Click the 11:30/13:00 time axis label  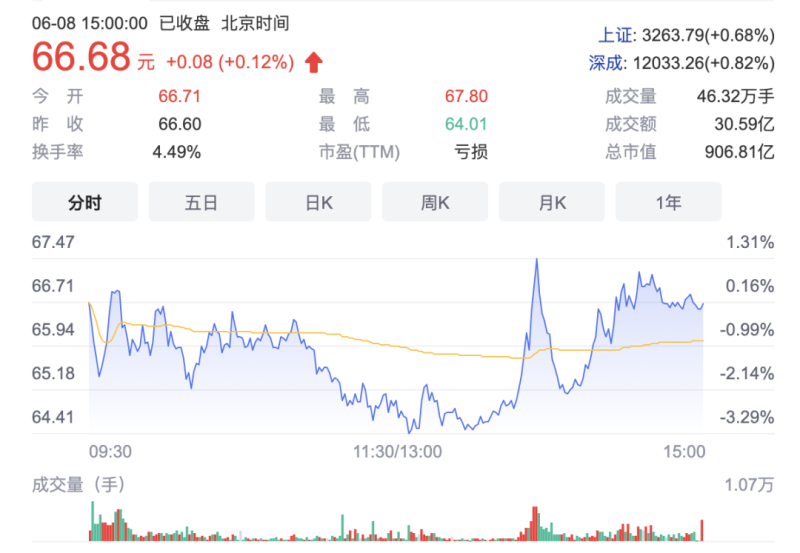397,451
